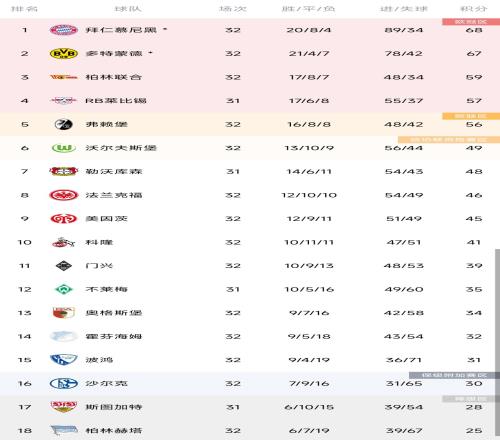Open the Schalke 04 blue crest
500x440 pixels.
click(x=63, y=383)
